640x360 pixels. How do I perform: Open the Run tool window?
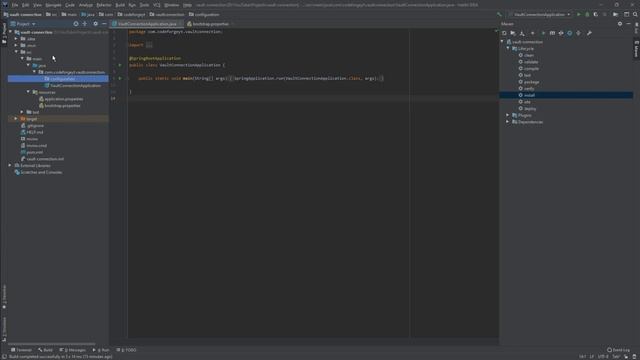click(101, 350)
